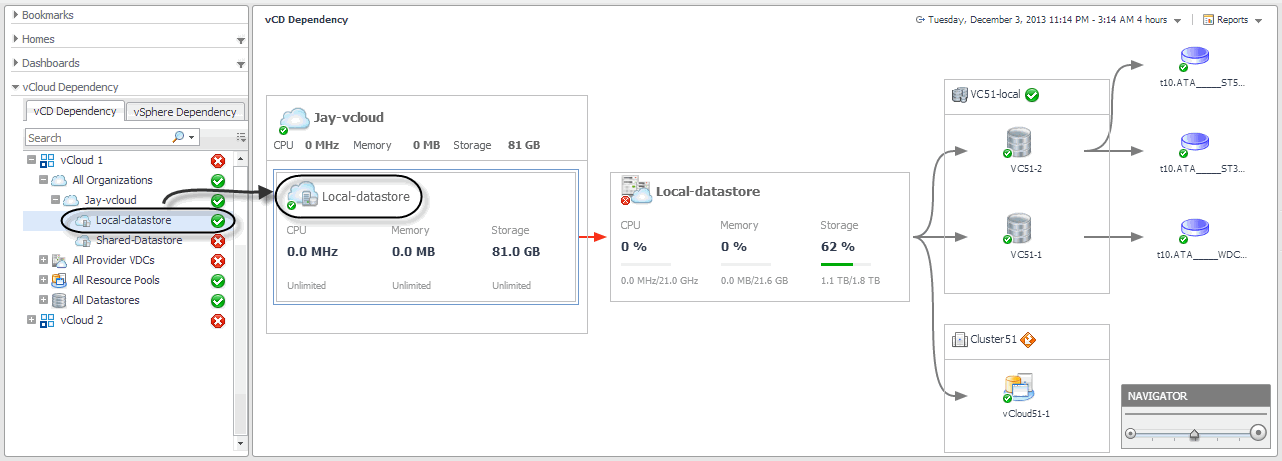Screen dimensions: 1282x461
Task: Collapse the vCloud 1 tree node
Action: [32, 160]
